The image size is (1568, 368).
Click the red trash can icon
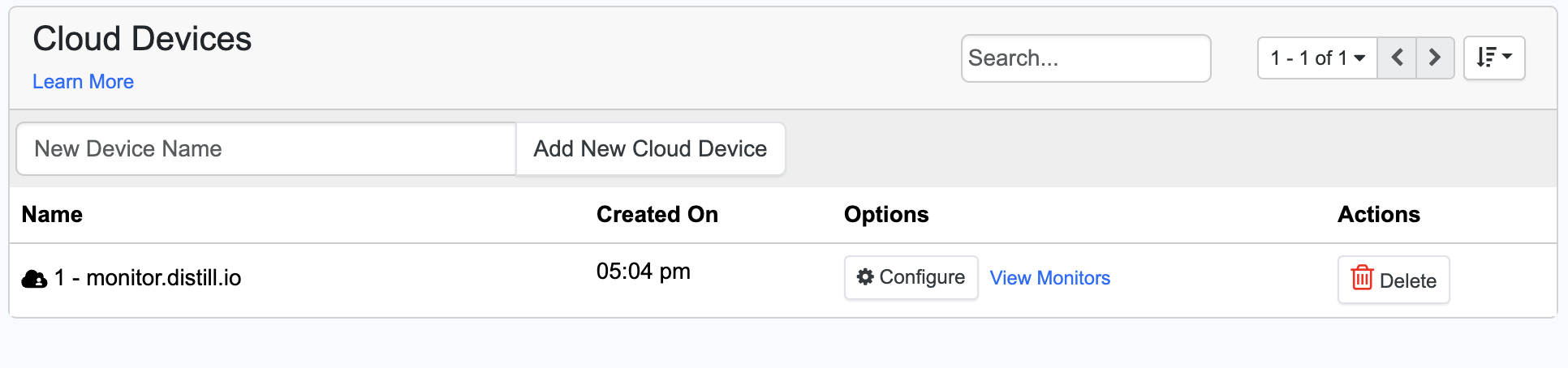pyautogui.click(x=1362, y=278)
